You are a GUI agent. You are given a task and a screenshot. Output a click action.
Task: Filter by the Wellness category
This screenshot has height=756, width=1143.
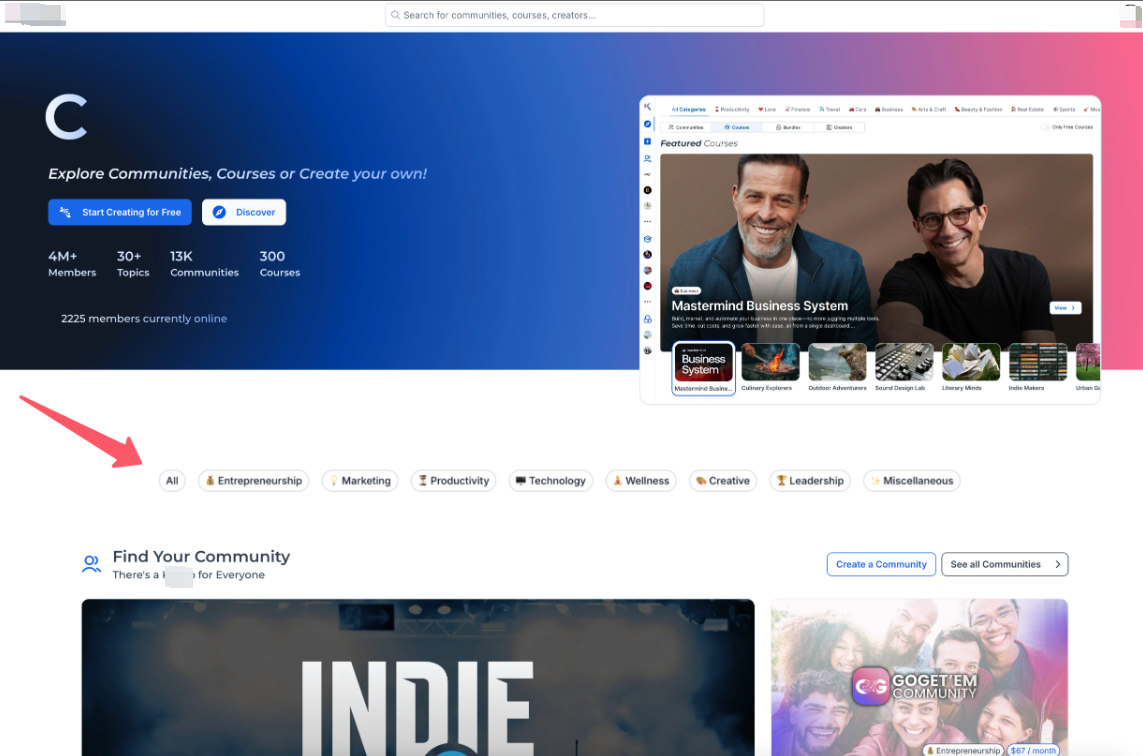coord(641,480)
